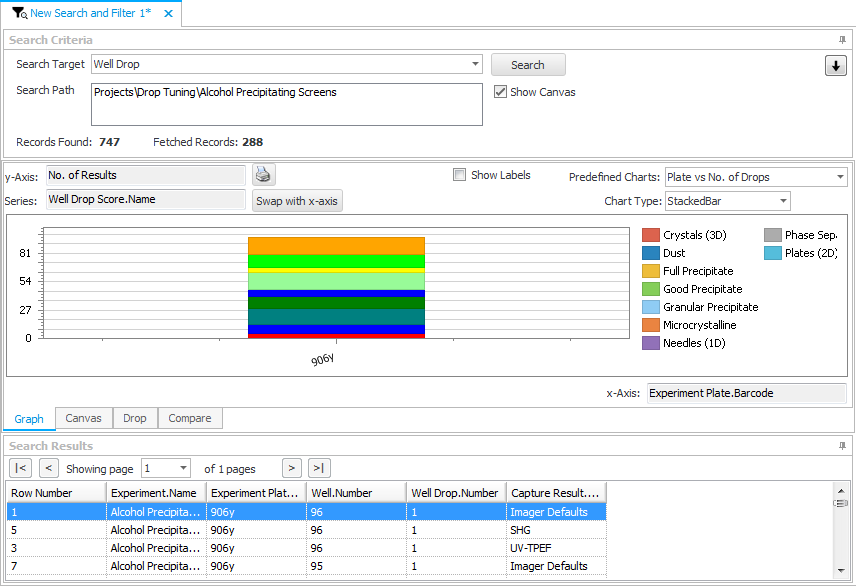Pin the Search Results panel
The image size is (856, 586).
tap(842, 446)
